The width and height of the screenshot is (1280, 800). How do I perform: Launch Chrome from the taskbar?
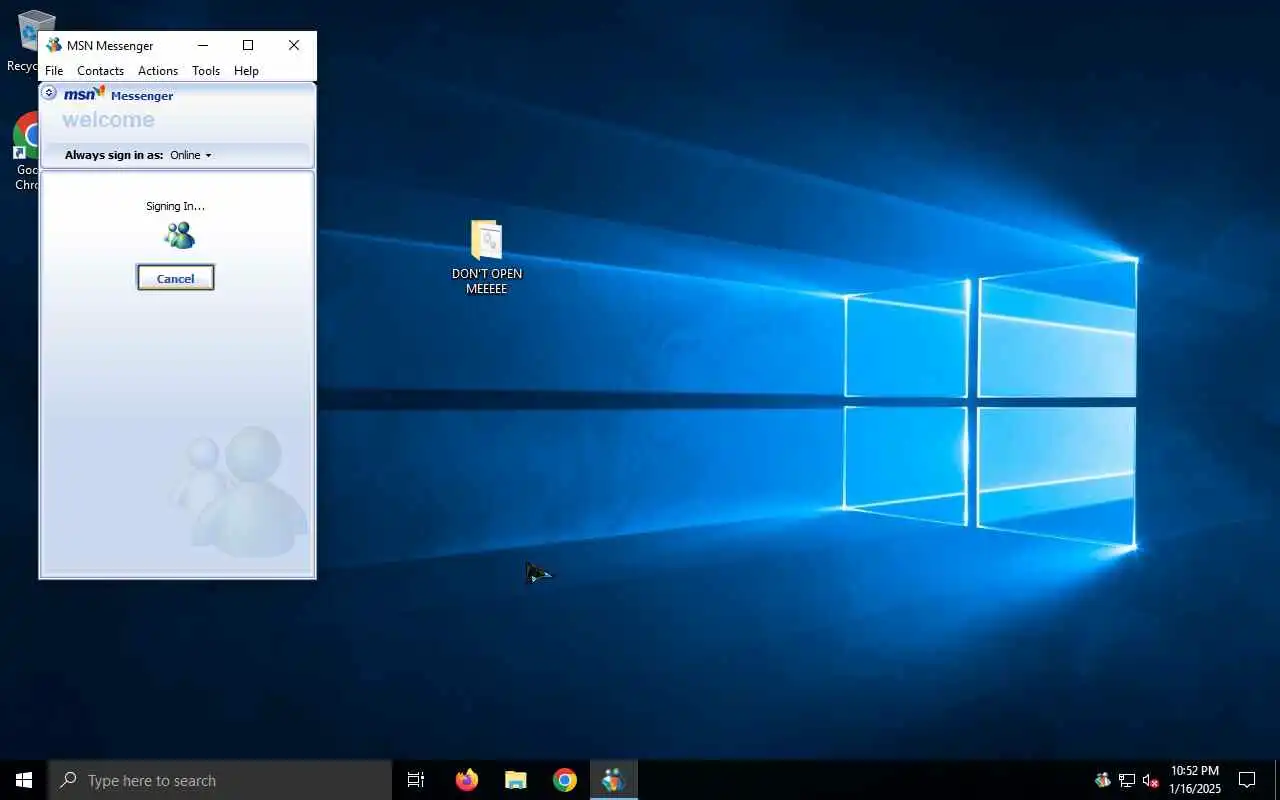click(565, 780)
